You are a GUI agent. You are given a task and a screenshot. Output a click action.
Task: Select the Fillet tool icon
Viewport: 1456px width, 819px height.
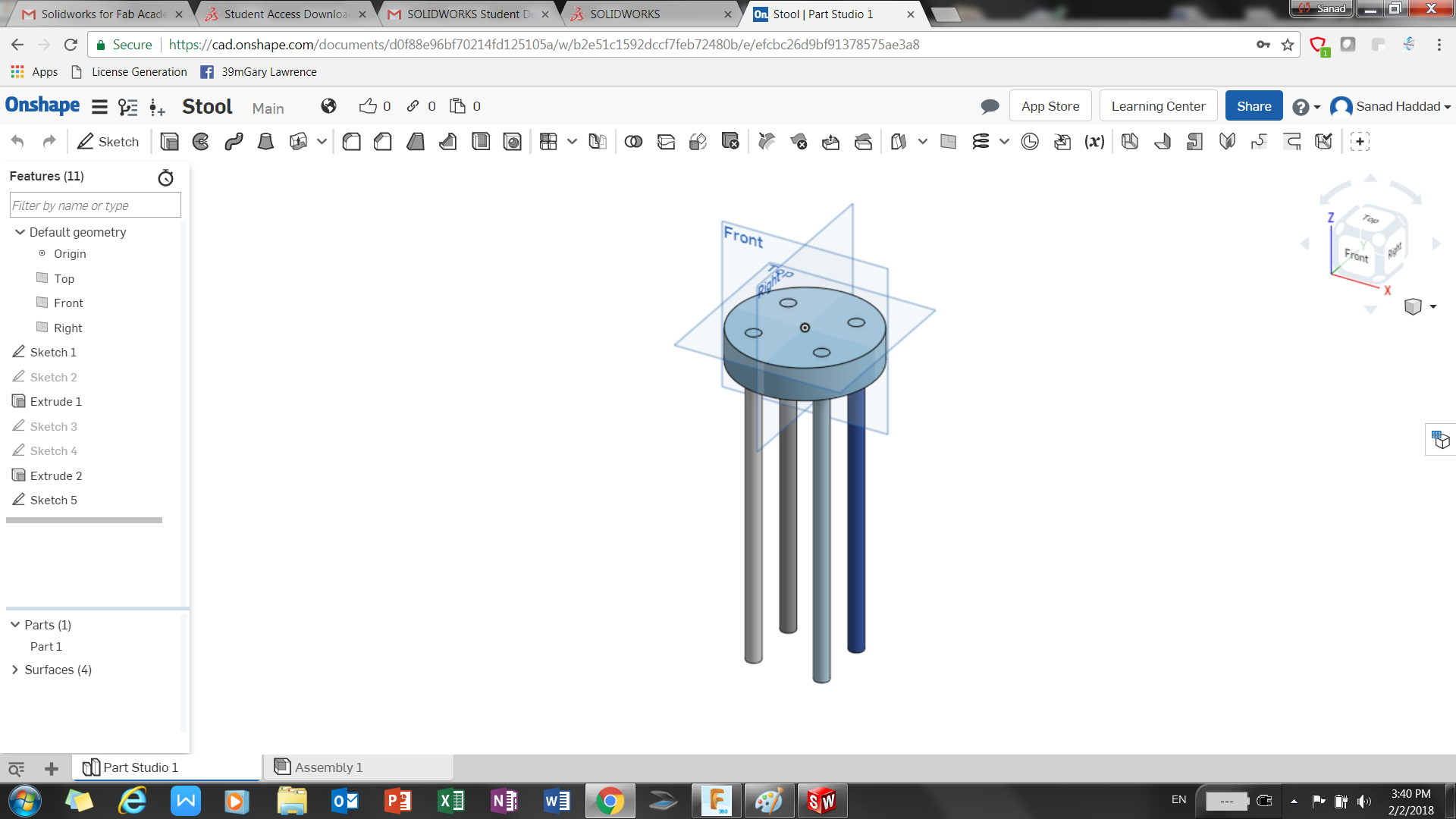point(351,142)
